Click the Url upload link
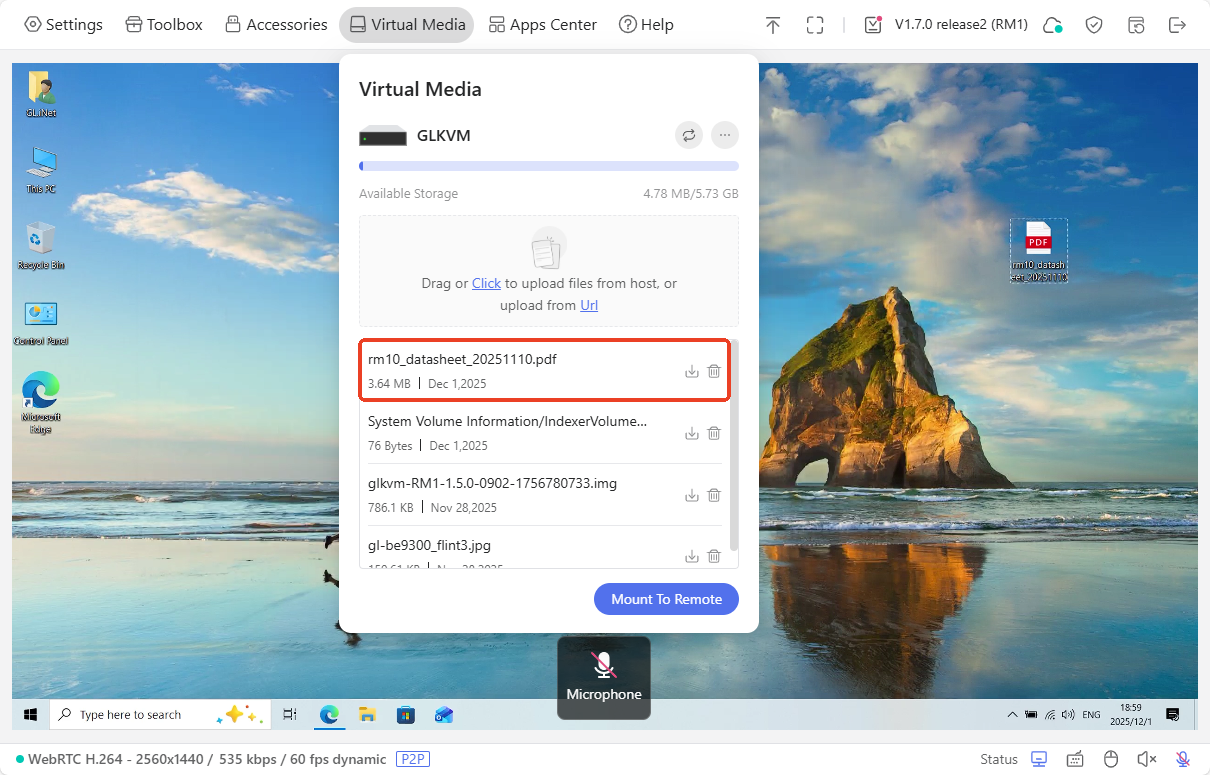Viewport: 1210px width, 775px height. 589,305
